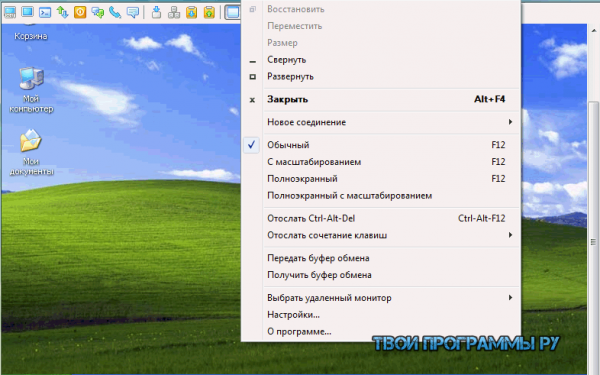
Task: Select the checked Обычный view mode
Action: tap(381, 145)
